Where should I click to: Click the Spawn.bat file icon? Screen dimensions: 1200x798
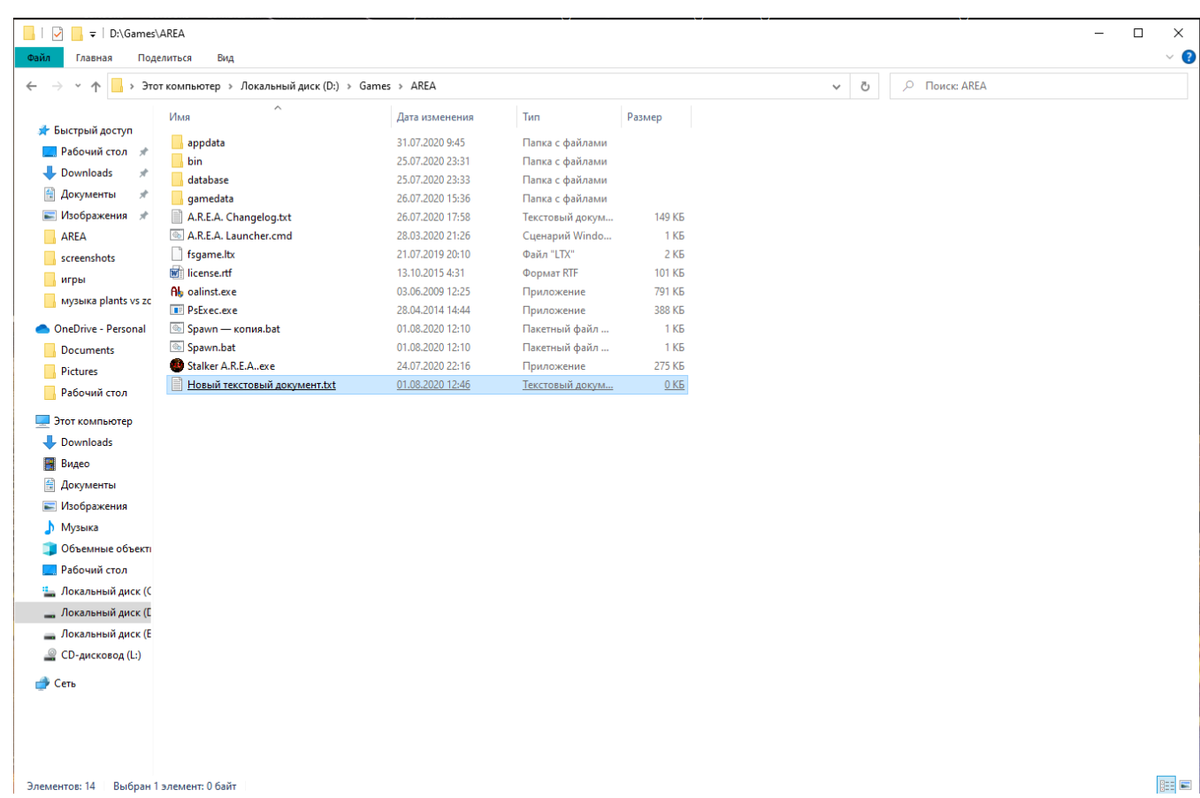pos(177,347)
